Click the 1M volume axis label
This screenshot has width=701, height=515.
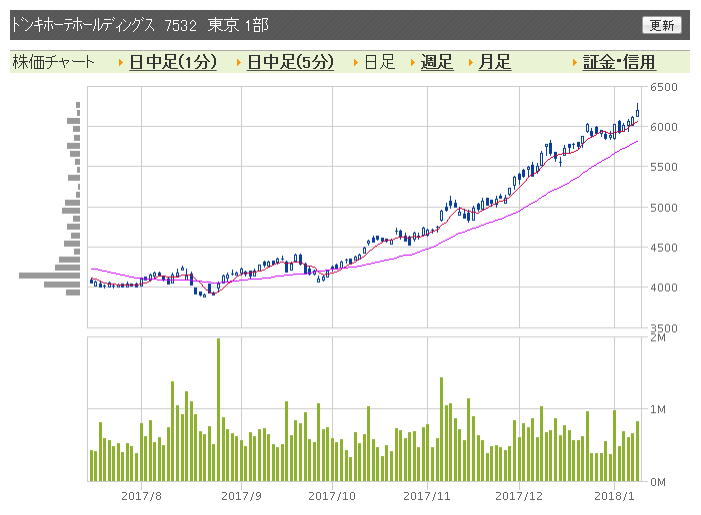pyautogui.click(x=658, y=409)
